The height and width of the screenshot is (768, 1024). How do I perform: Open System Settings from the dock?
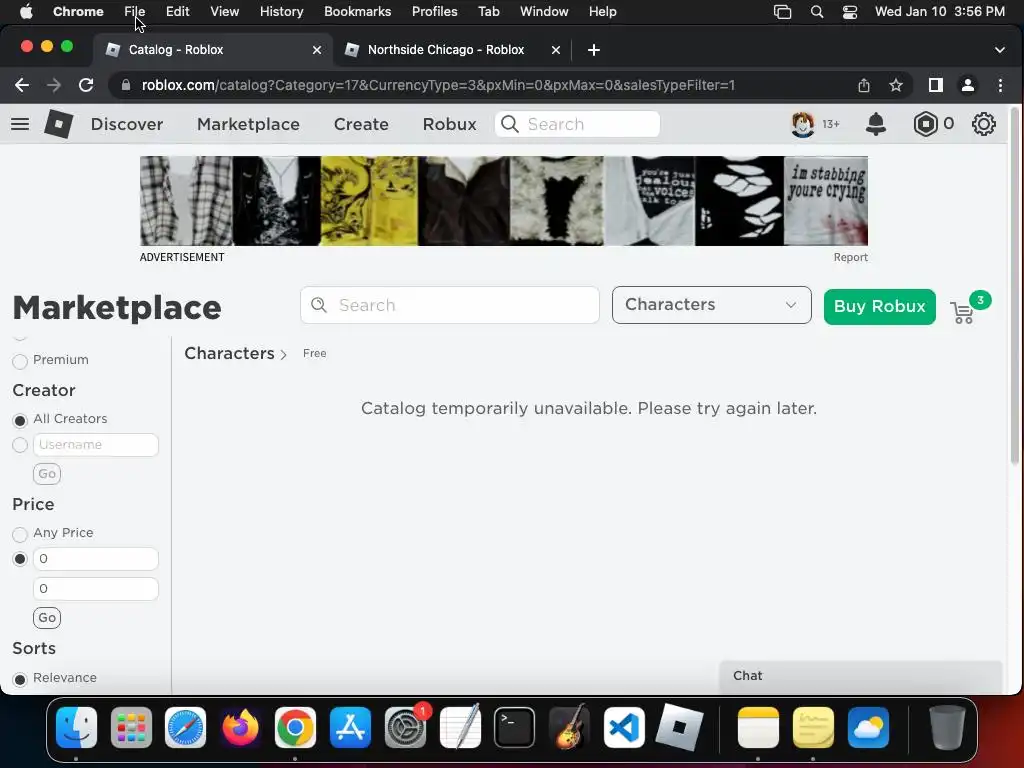click(405, 728)
